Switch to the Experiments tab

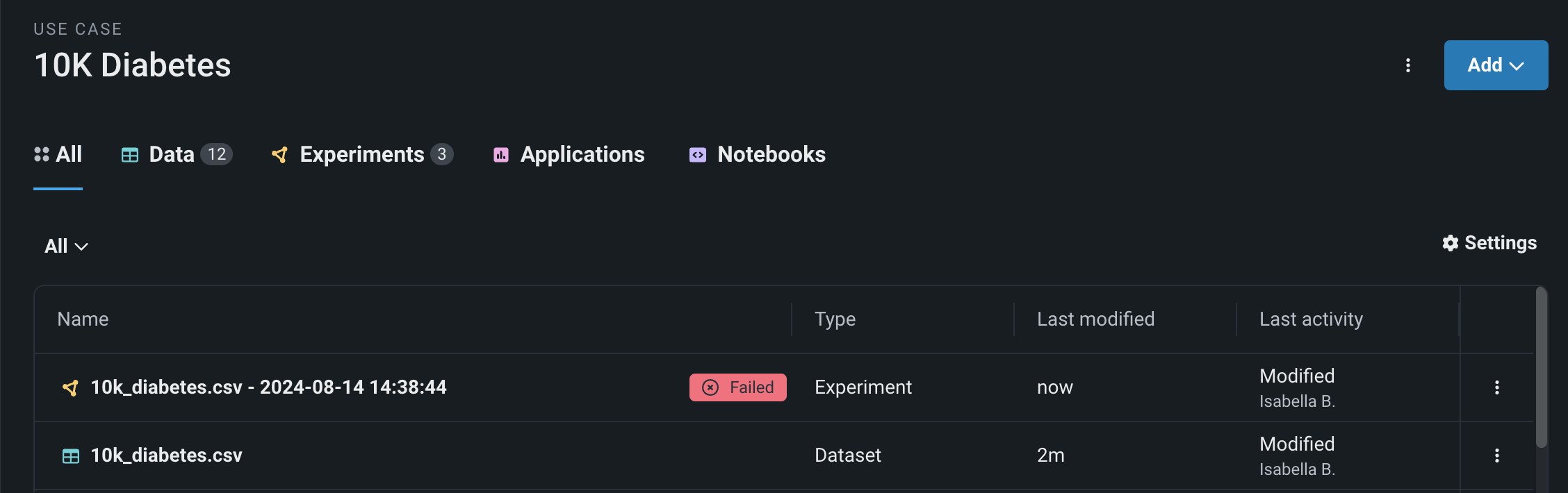[x=361, y=155]
